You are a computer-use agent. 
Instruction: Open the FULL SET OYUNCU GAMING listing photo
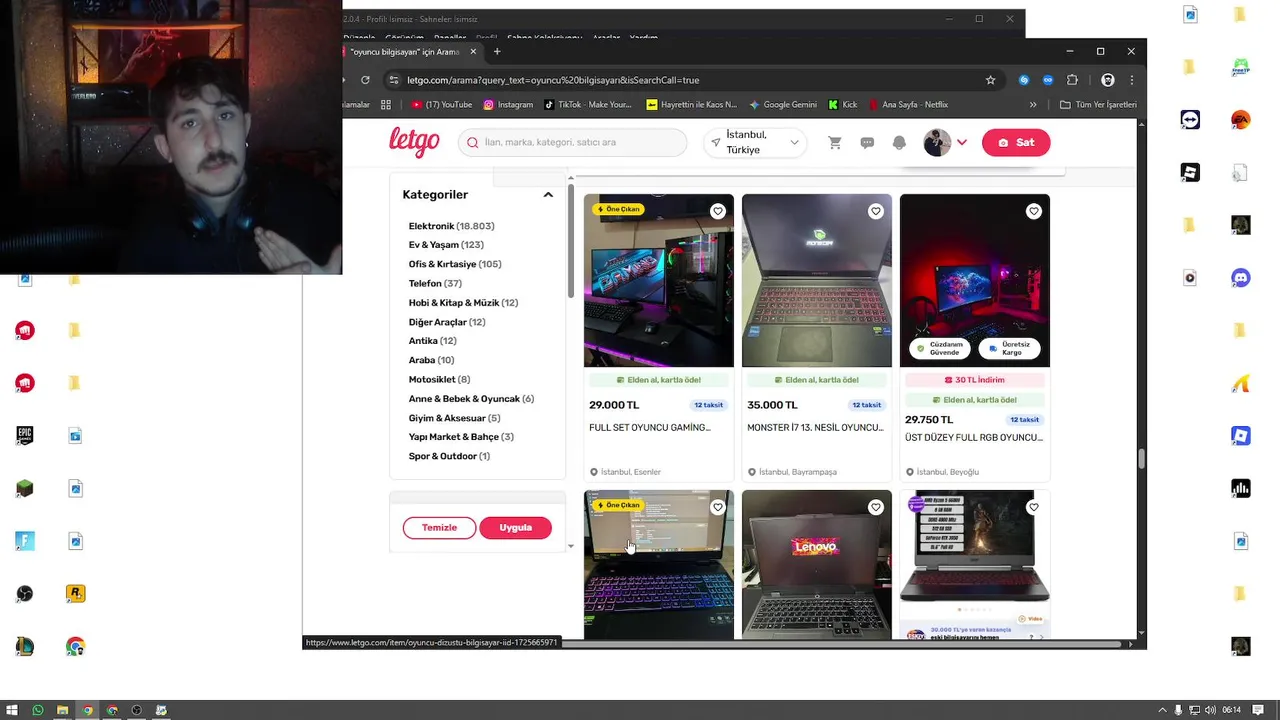coord(659,281)
